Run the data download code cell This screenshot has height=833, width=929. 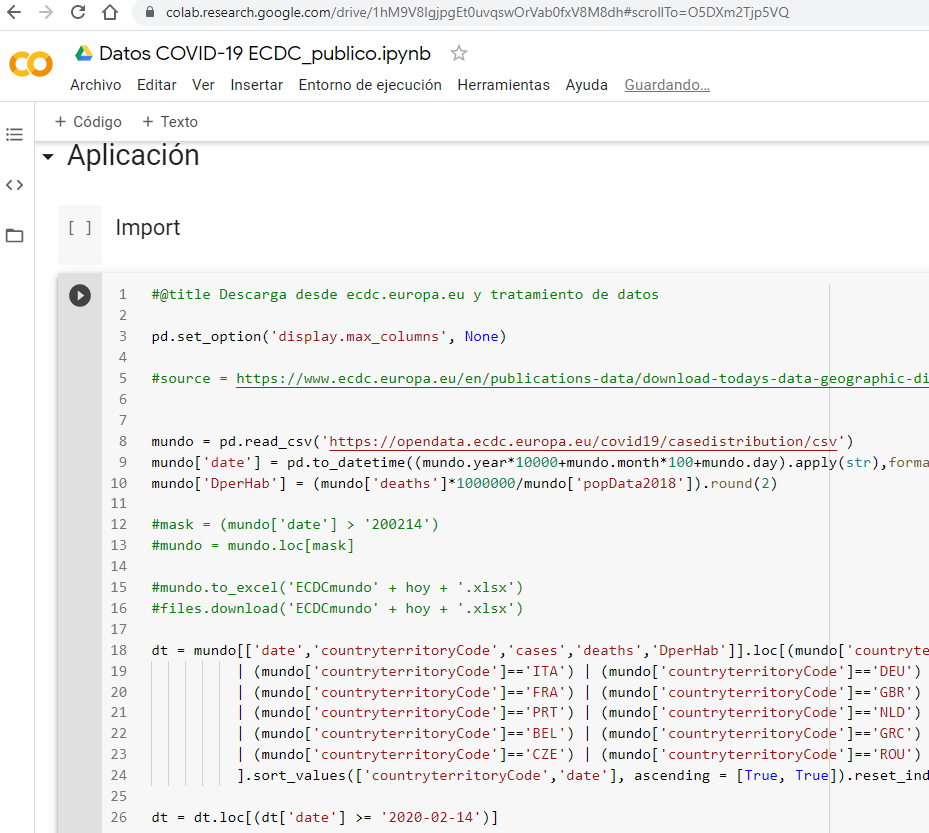click(79, 295)
